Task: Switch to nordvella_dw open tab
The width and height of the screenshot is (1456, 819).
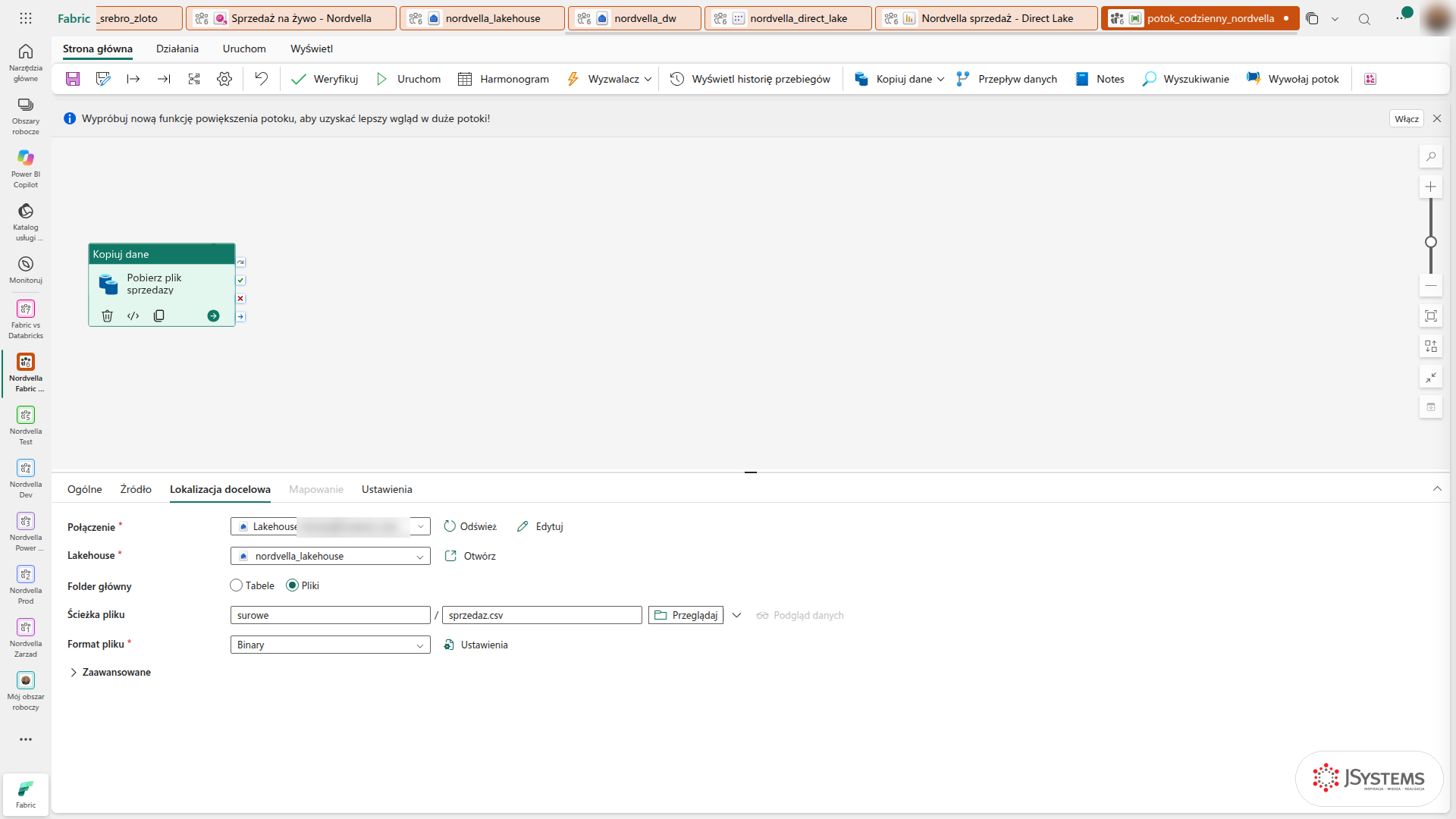Action: pos(634,18)
